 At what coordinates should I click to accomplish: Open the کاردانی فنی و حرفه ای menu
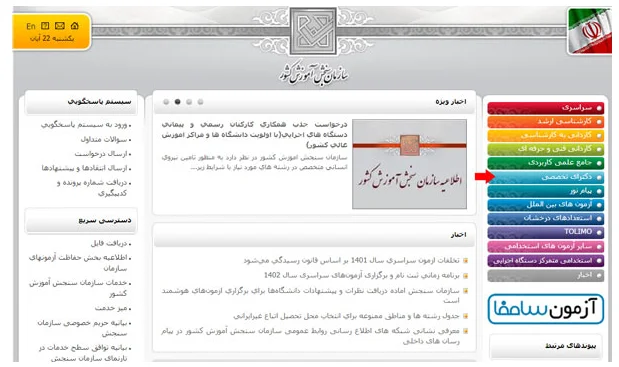(546, 149)
